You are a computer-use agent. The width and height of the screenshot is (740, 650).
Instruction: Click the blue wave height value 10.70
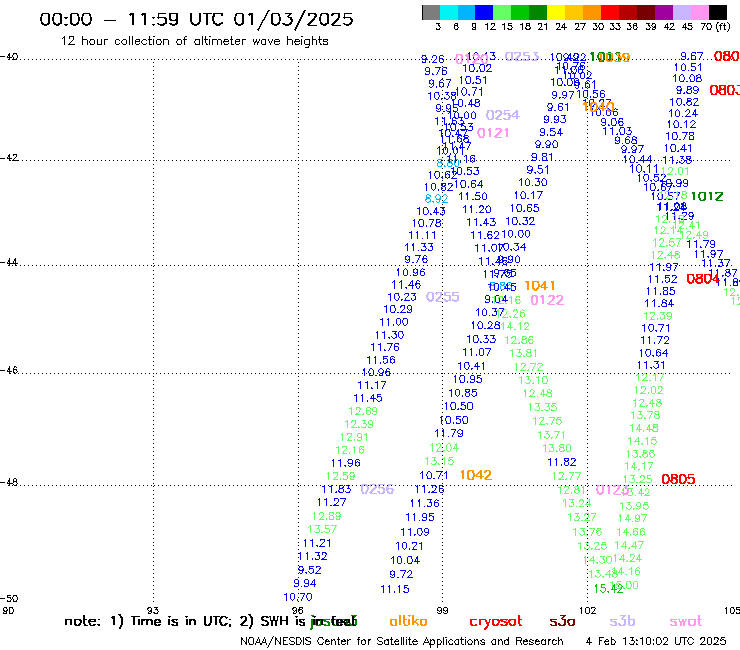tap(298, 597)
